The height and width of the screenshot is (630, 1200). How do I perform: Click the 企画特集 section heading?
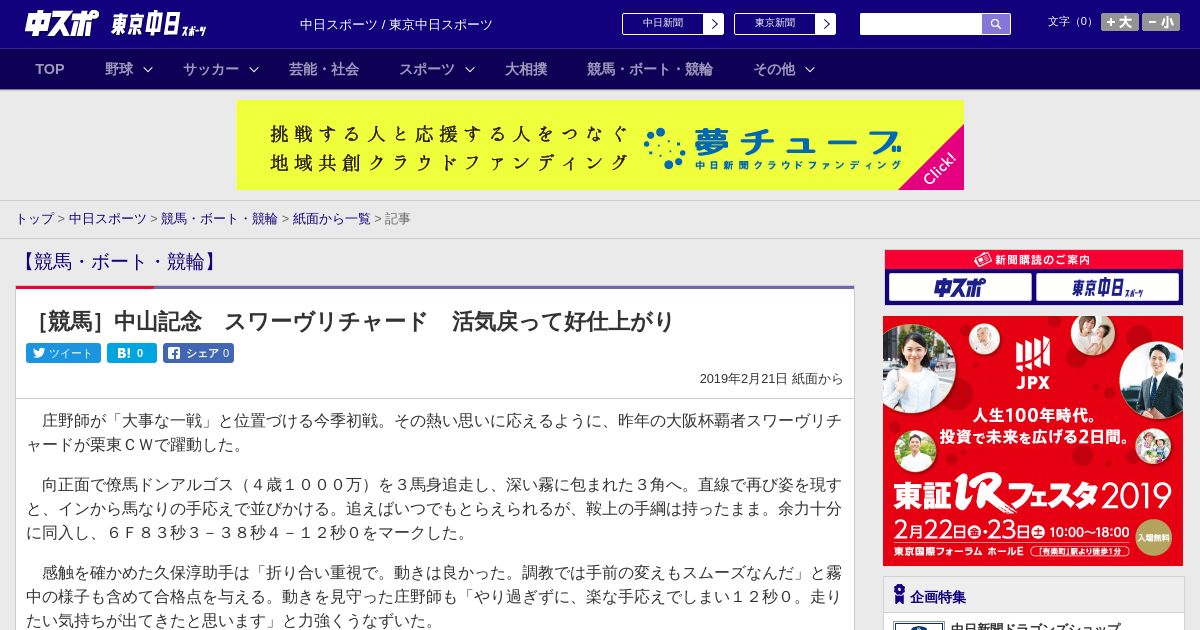[938, 597]
